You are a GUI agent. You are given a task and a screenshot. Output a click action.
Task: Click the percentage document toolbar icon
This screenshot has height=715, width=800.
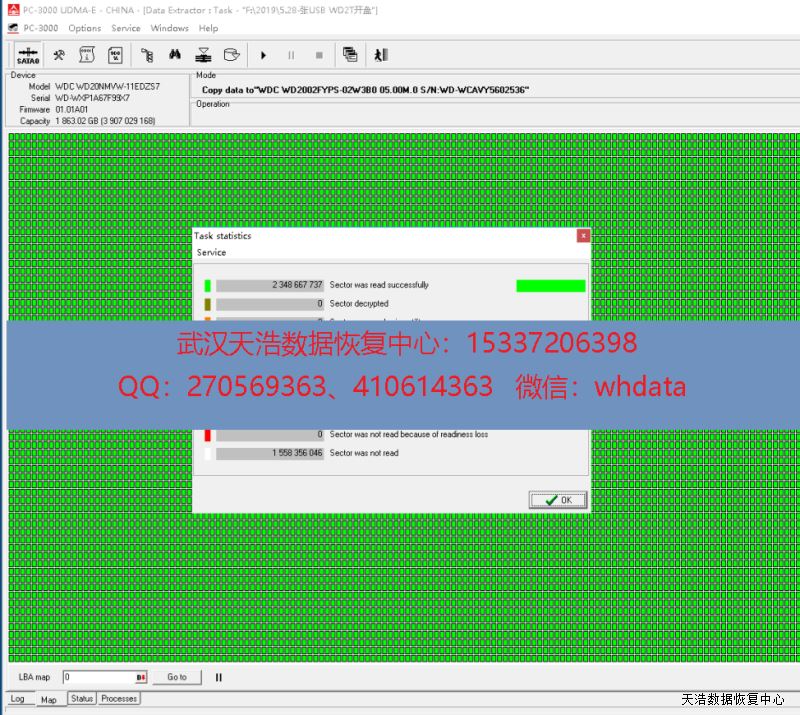pos(116,55)
